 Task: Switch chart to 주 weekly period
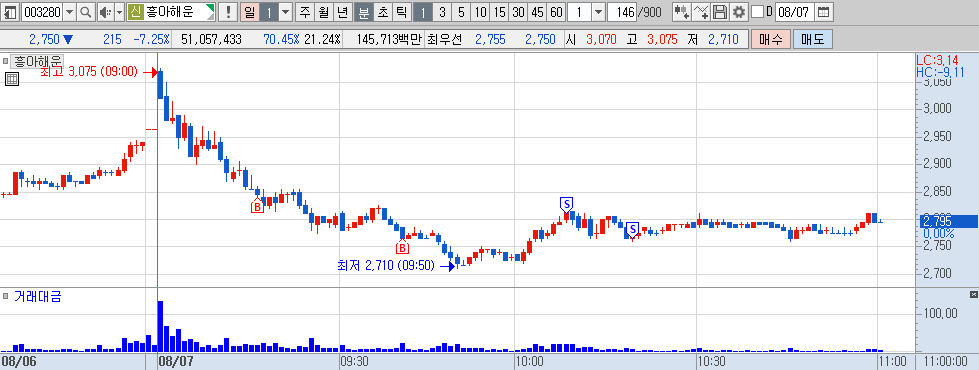pos(304,12)
